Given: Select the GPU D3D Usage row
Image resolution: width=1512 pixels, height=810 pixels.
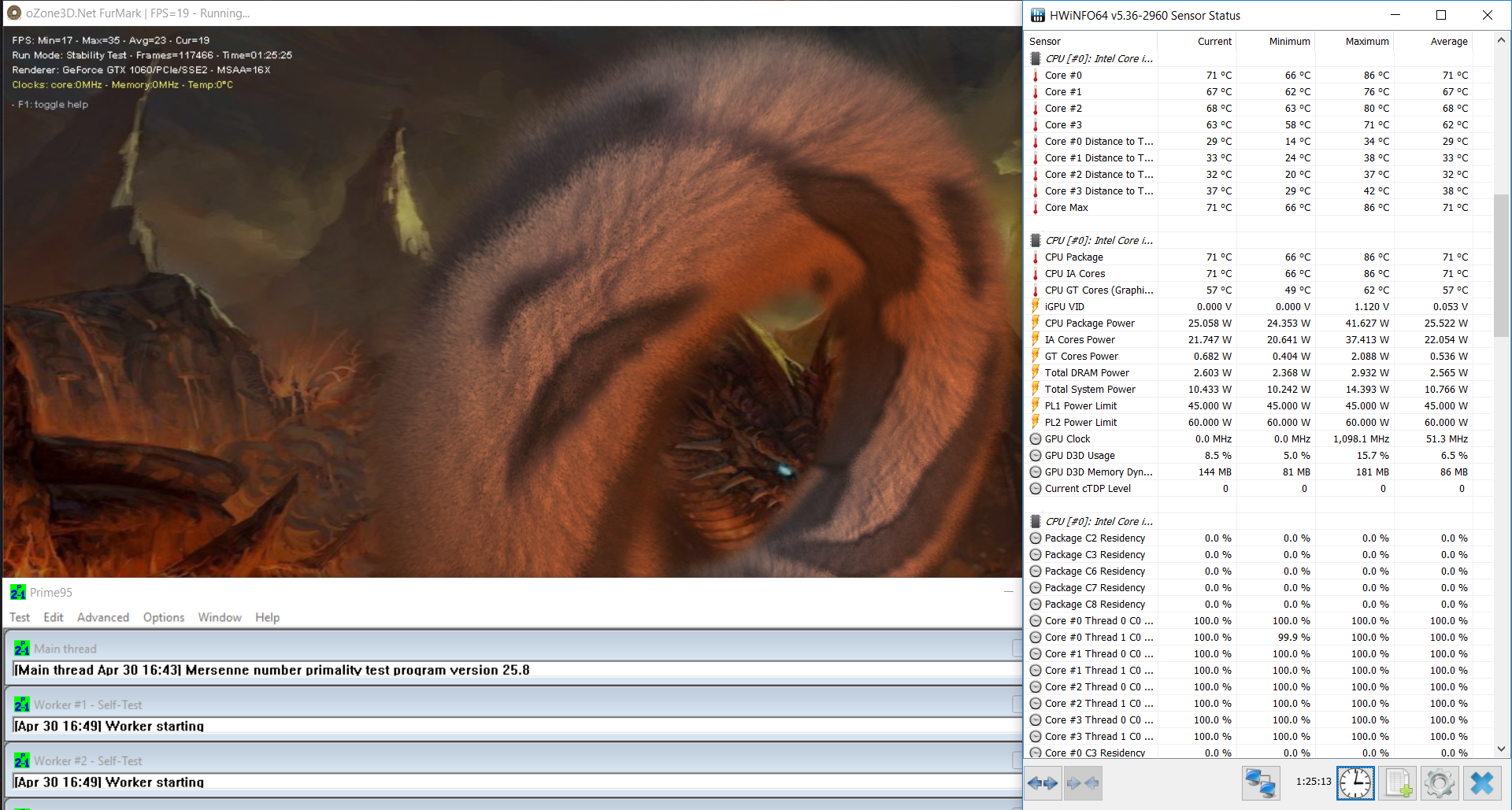Looking at the screenshot, I should coord(1249,456).
